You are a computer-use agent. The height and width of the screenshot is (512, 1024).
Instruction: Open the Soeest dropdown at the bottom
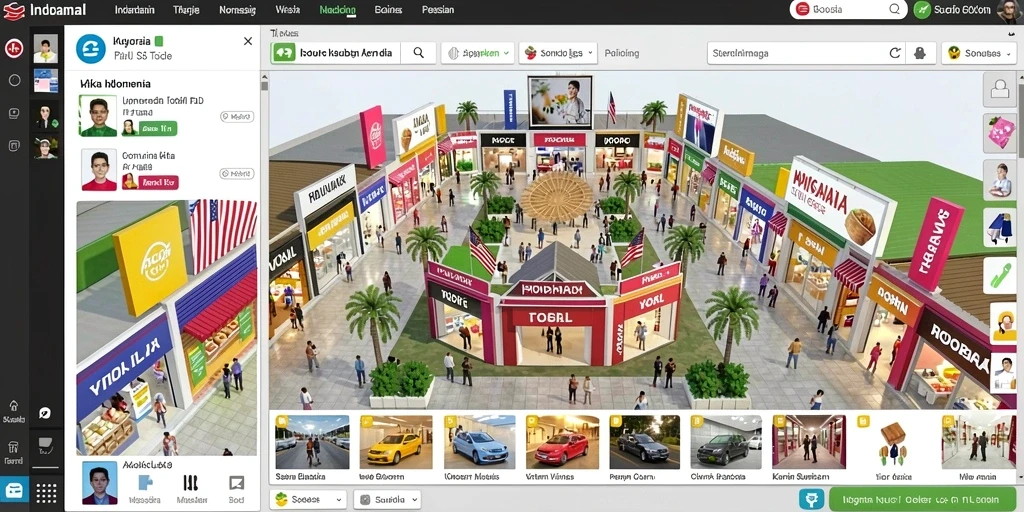[x=308, y=500]
